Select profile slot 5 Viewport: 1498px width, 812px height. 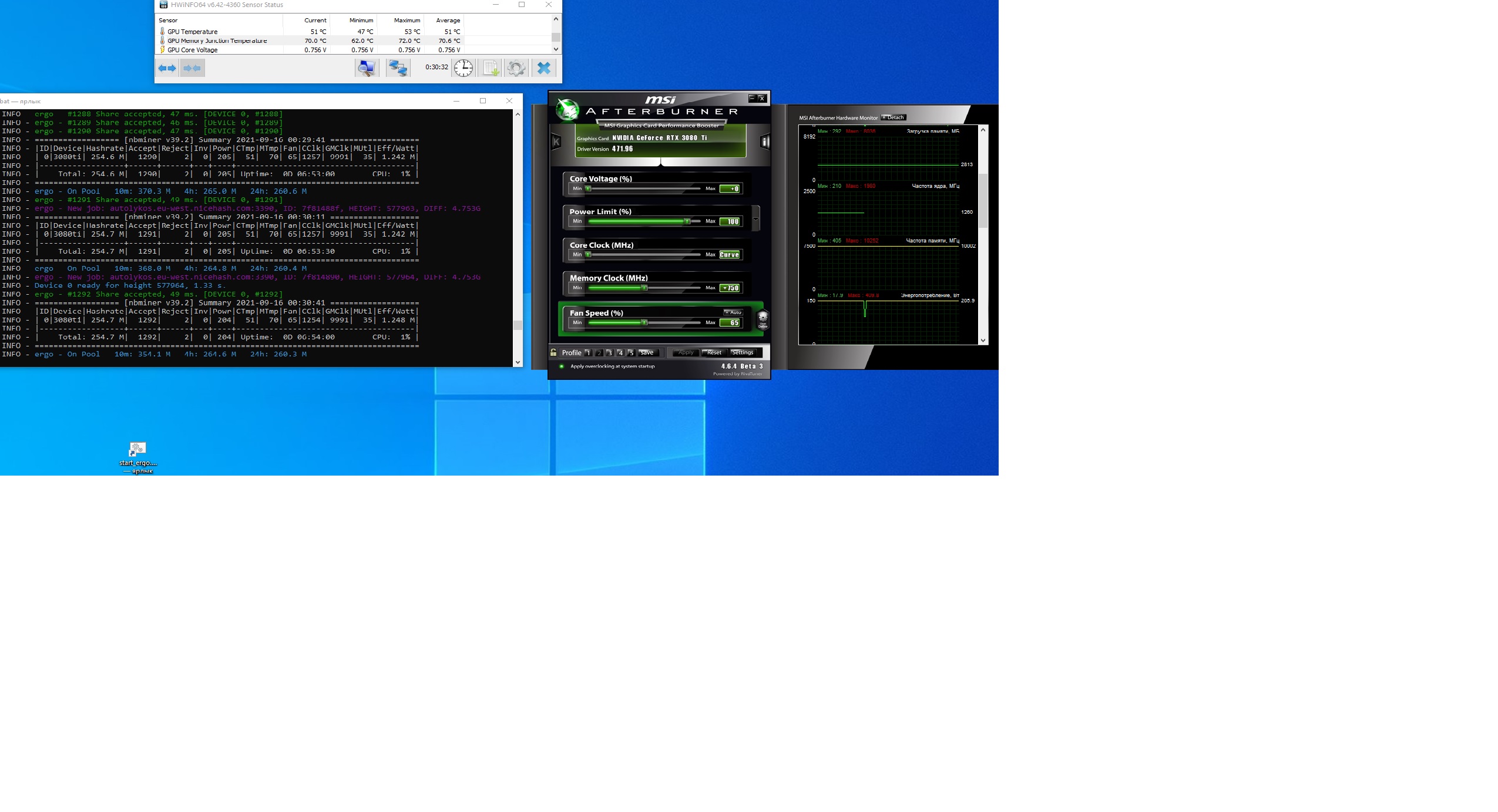pos(631,353)
